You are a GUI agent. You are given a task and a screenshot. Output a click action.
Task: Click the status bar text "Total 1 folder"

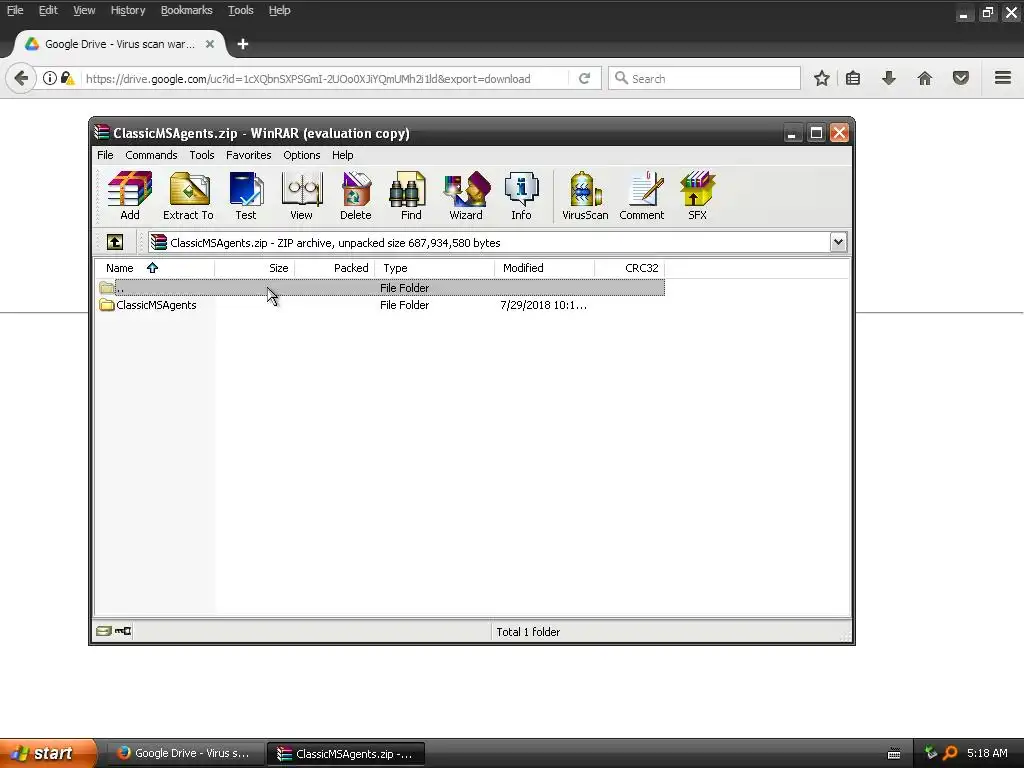[528, 632]
